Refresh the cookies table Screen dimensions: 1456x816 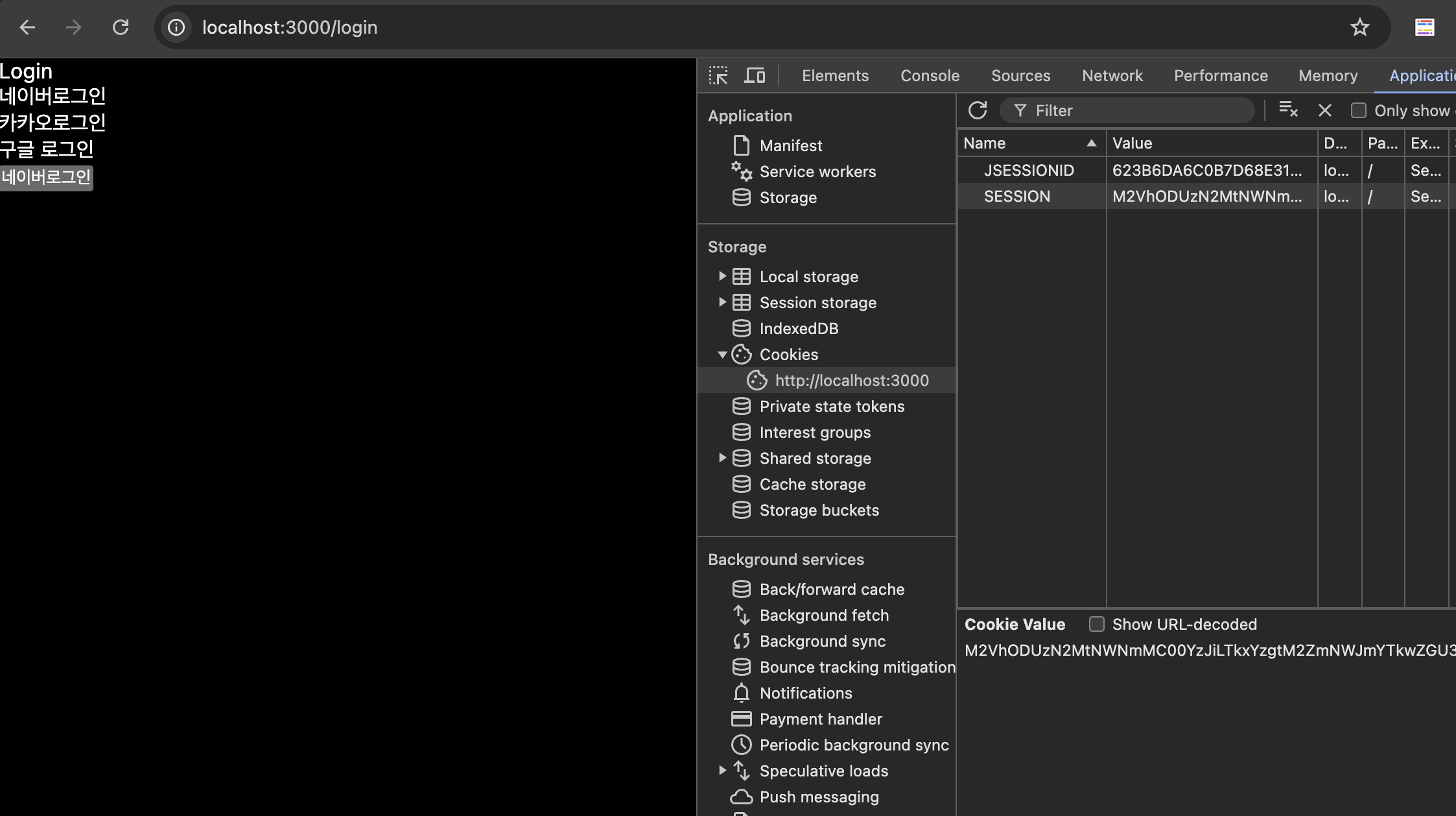978,110
